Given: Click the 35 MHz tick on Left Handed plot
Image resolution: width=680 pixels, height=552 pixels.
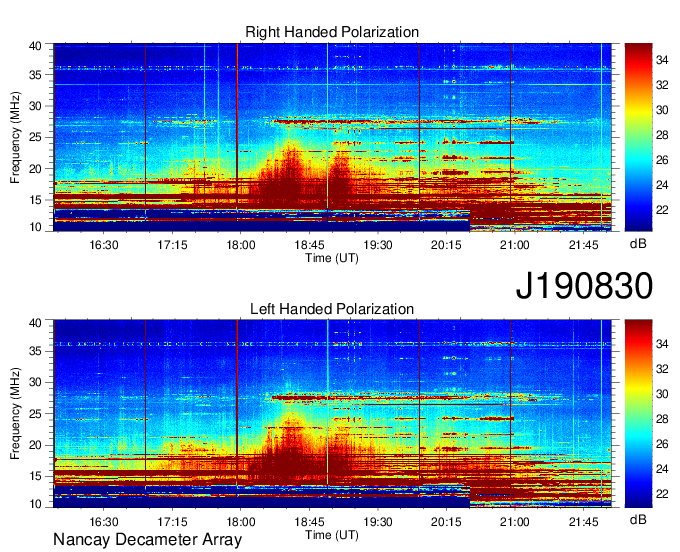Looking at the screenshot, I should tap(35, 351).
